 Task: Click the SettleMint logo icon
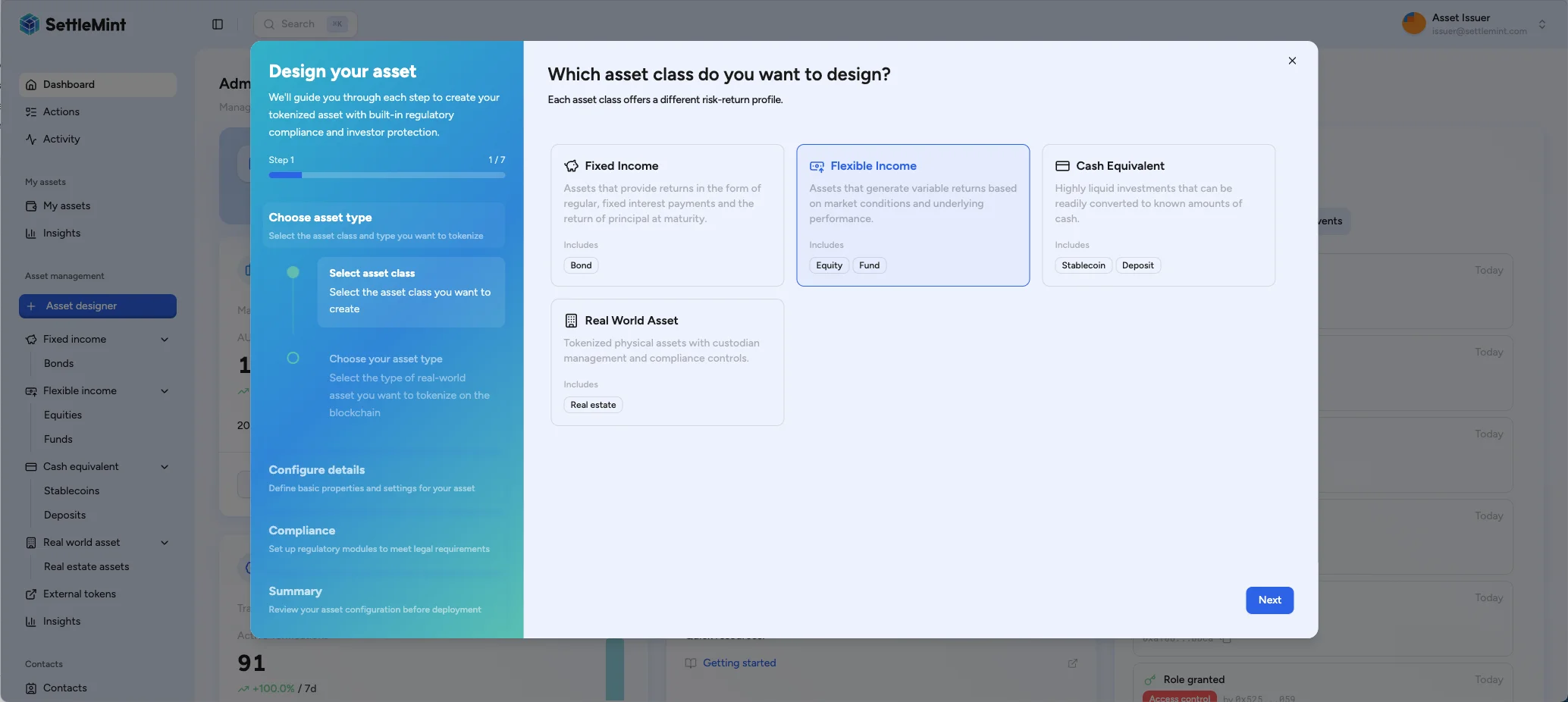(x=30, y=24)
